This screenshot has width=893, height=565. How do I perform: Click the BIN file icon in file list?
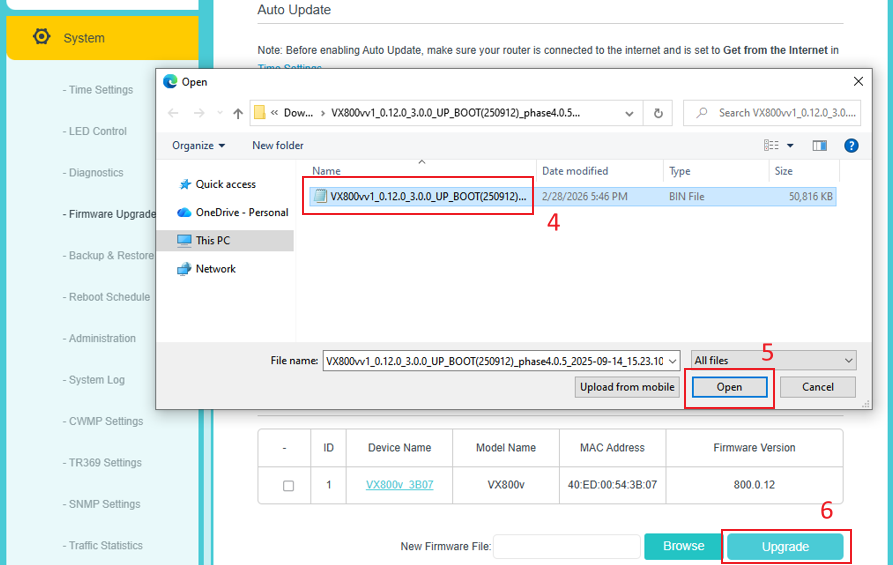320,196
